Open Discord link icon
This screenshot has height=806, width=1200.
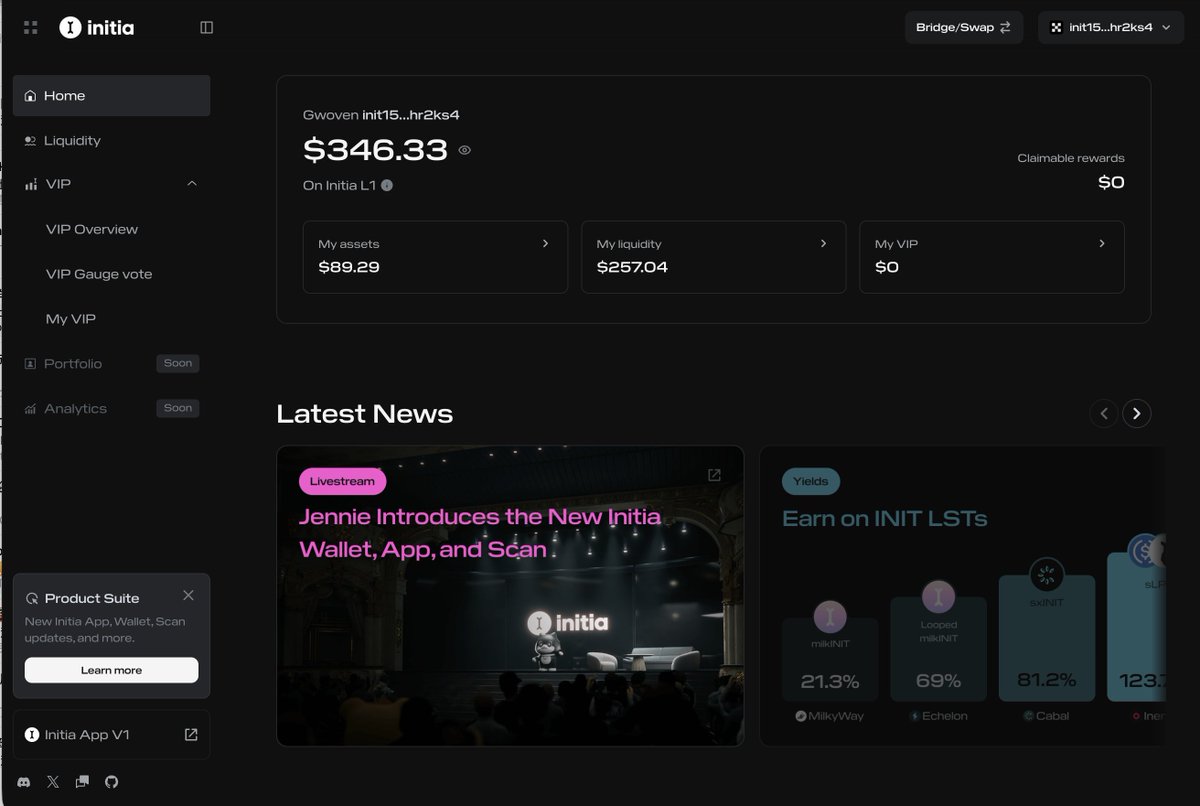[x=24, y=782]
